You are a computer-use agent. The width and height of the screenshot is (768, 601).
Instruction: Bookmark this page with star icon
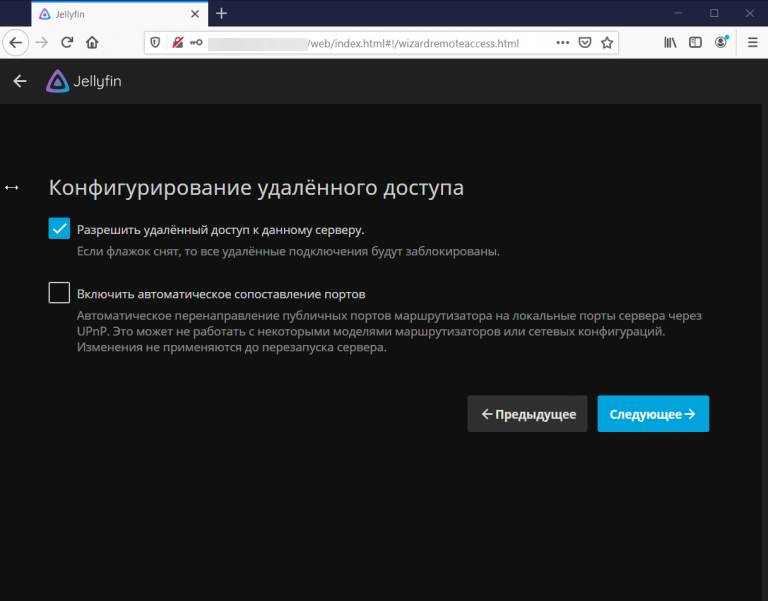(607, 43)
